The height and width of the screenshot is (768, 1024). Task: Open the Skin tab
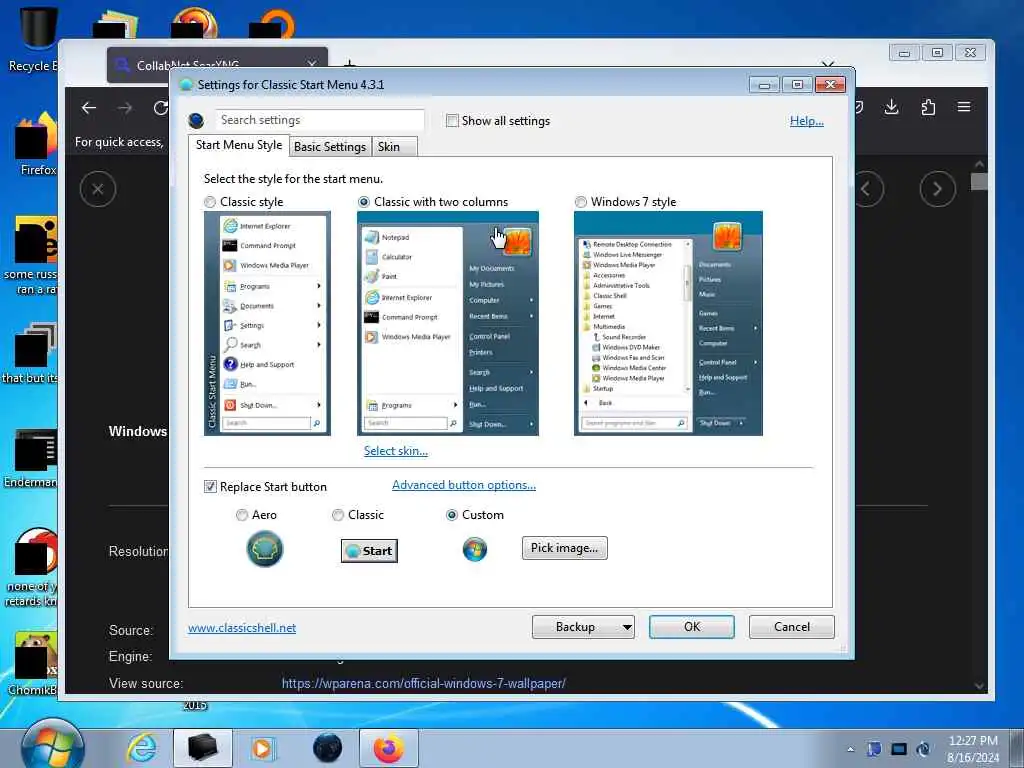pyautogui.click(x=394, y=147)
